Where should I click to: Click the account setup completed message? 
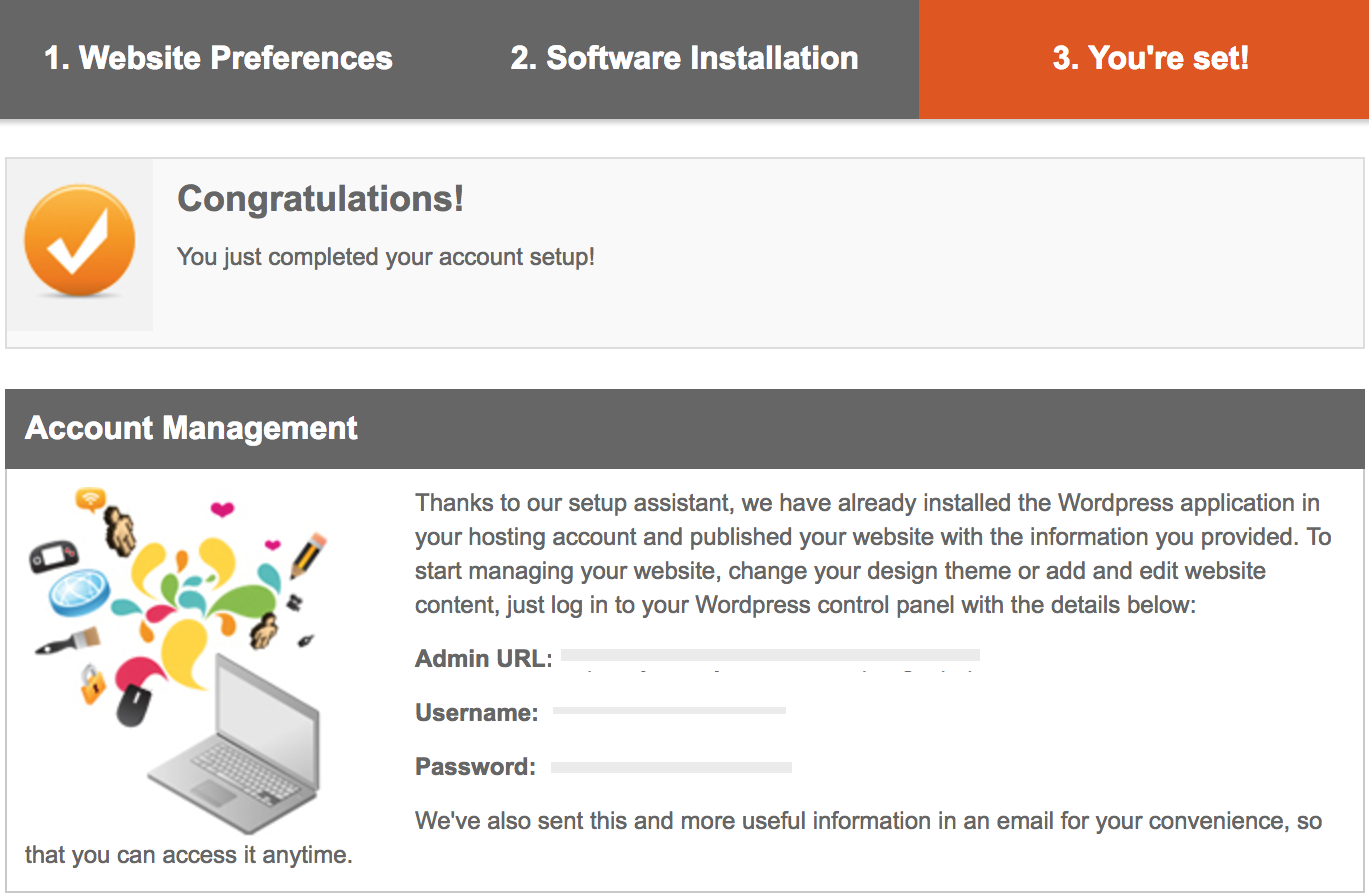(386, 257)
